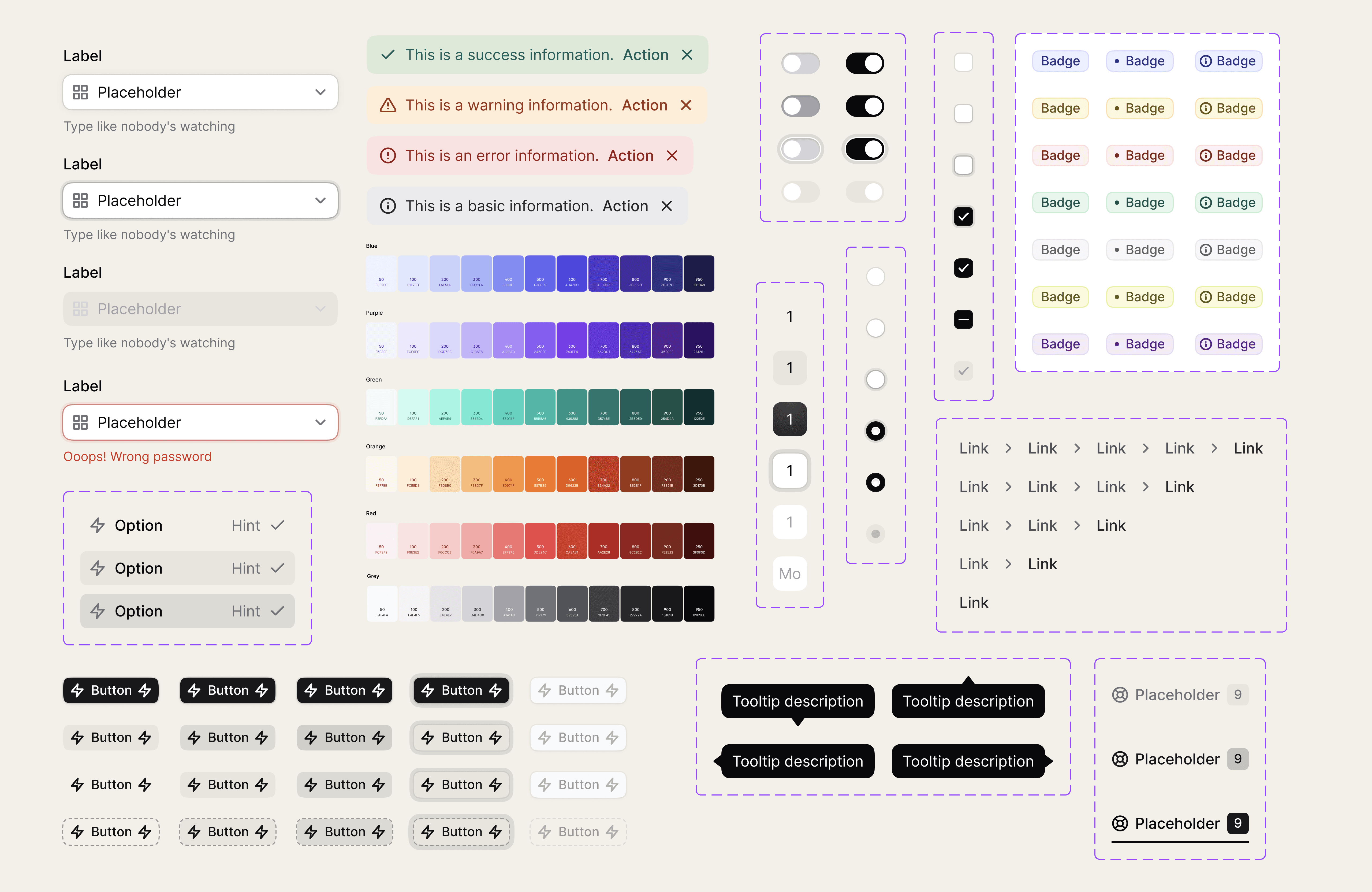The width and height of the screenshot is (1372, 892).
Task: Choose the first Option menu item
Action: [187, 525]
